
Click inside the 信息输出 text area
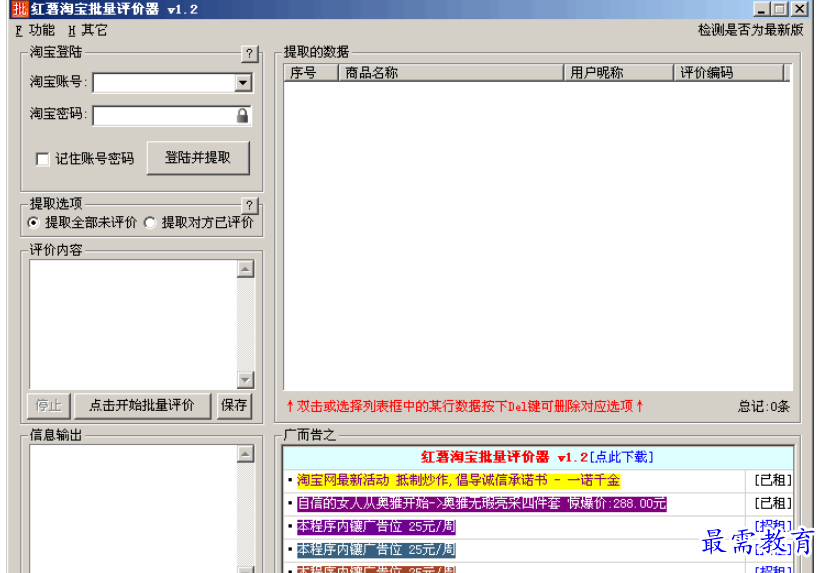(133, 509)
